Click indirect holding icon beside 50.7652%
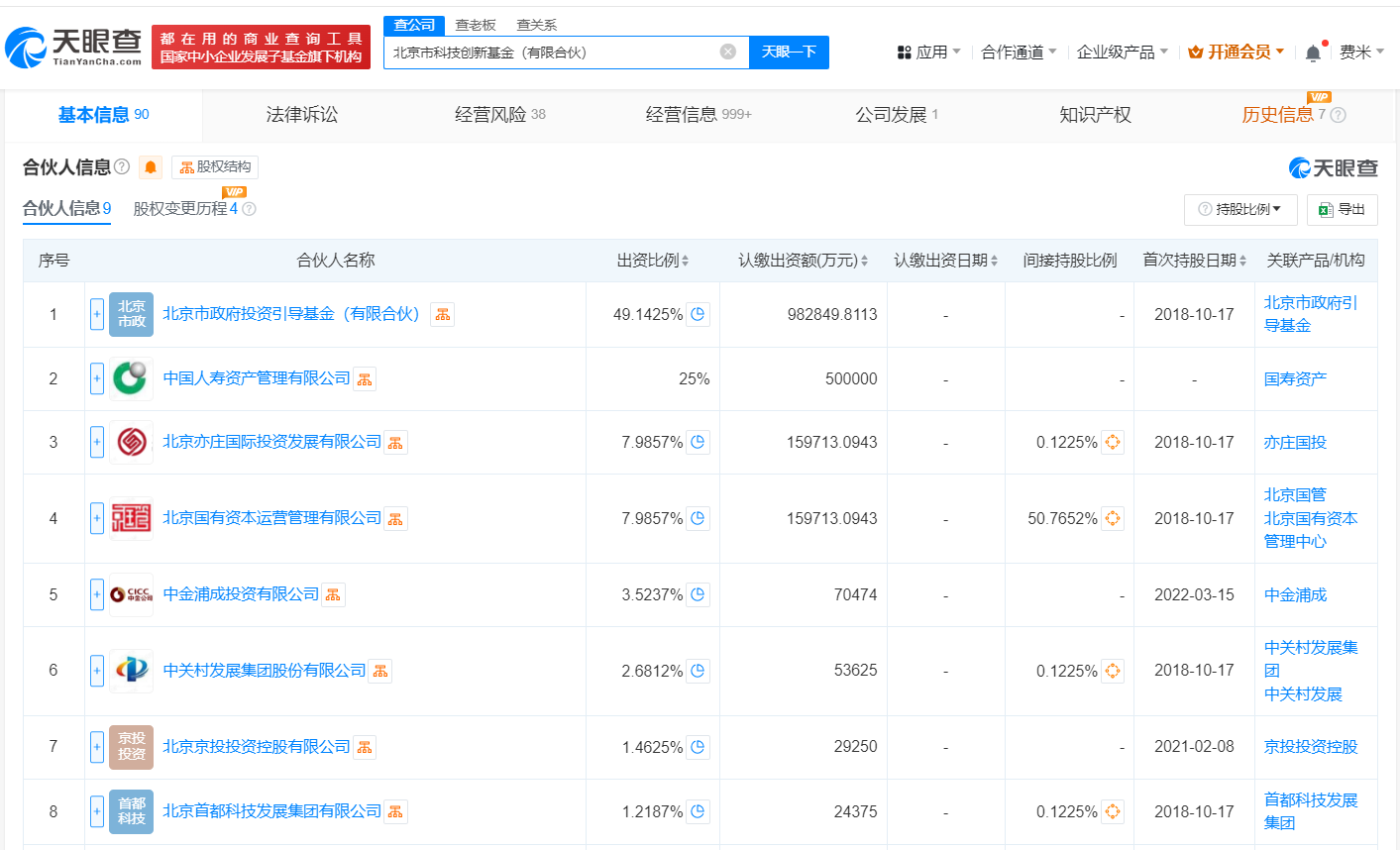 (x=1112, y=518)
